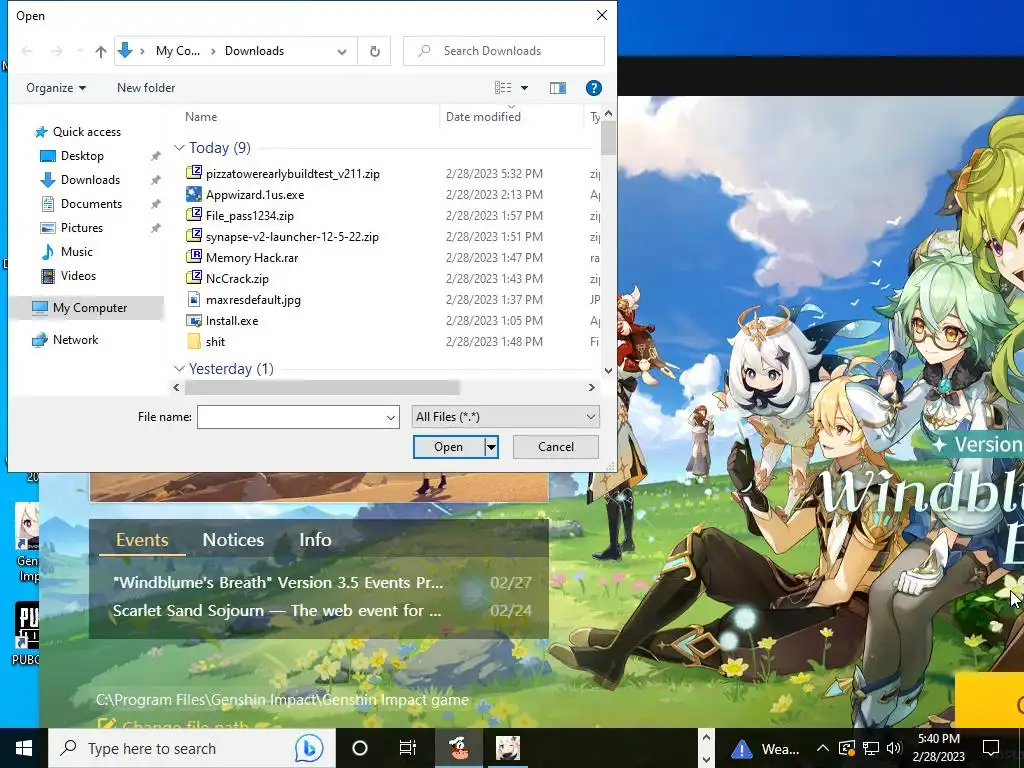Click the maxresdefault.jpg image icon
Viewport: 1024px width, 768px height.
coord(193,299)
